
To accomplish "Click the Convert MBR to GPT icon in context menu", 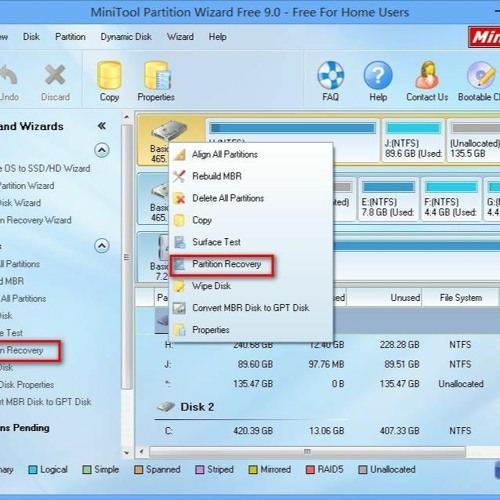I will click(x=180, y=308).
